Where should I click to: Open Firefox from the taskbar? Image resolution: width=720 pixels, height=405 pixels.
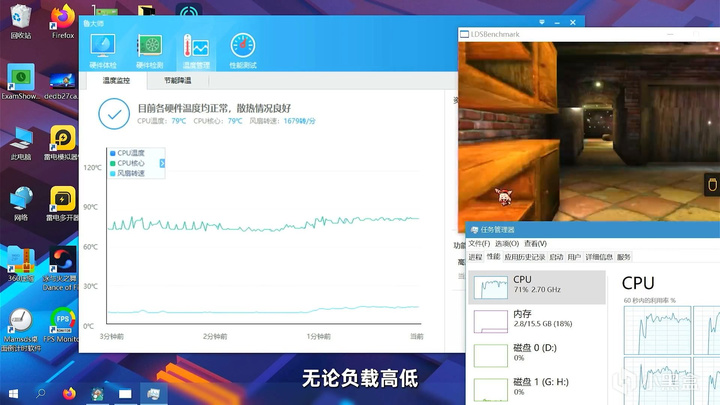69,394
